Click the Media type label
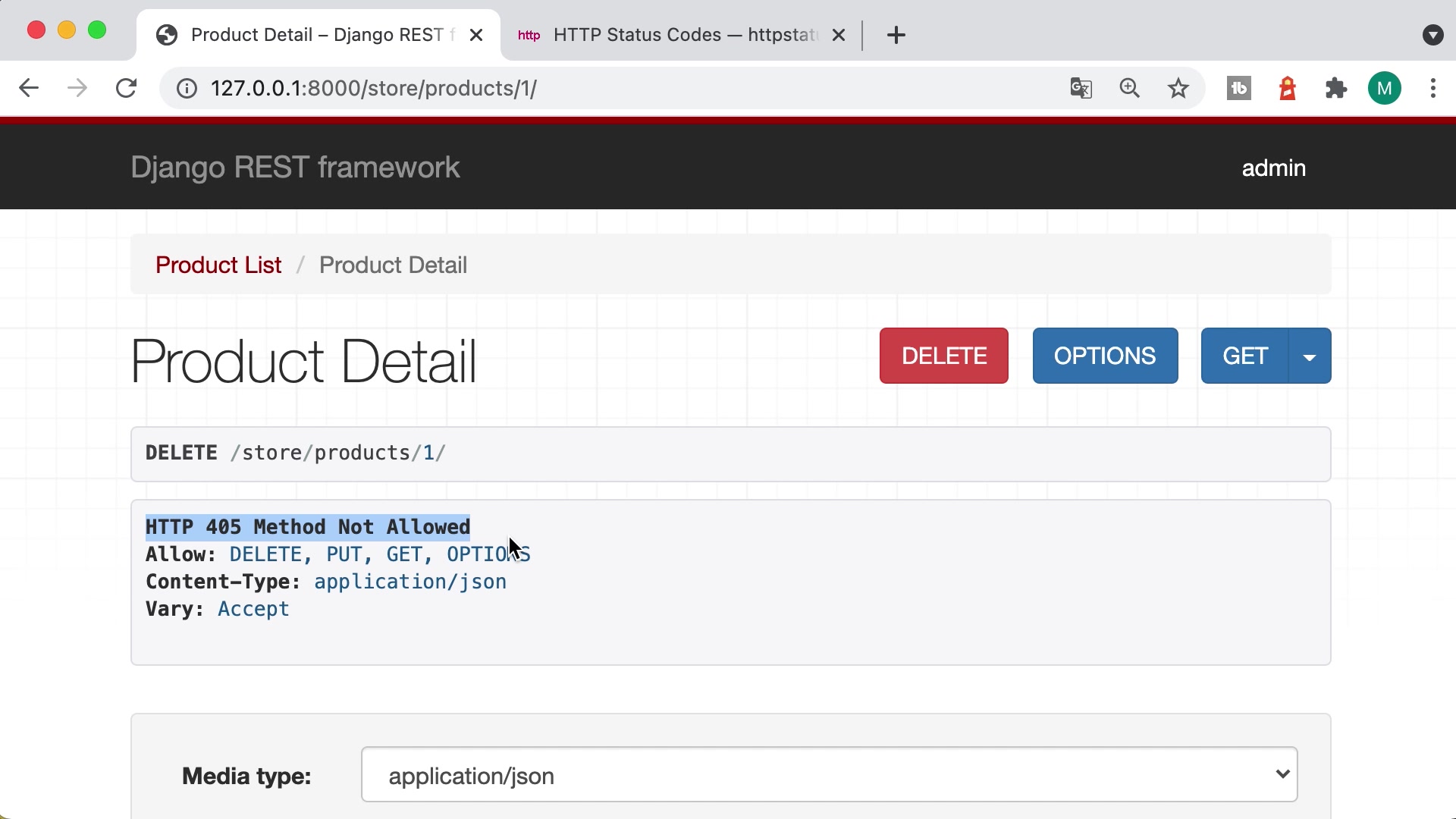1456x819 pixels. pyautogui.click(x=246, y=776)
